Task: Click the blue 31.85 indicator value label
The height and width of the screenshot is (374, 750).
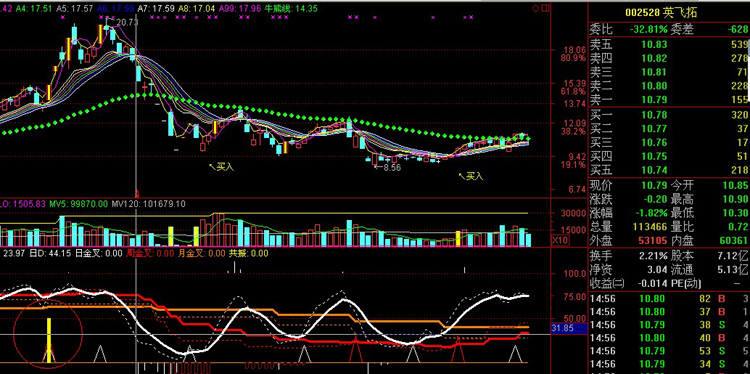Action: 569,328
